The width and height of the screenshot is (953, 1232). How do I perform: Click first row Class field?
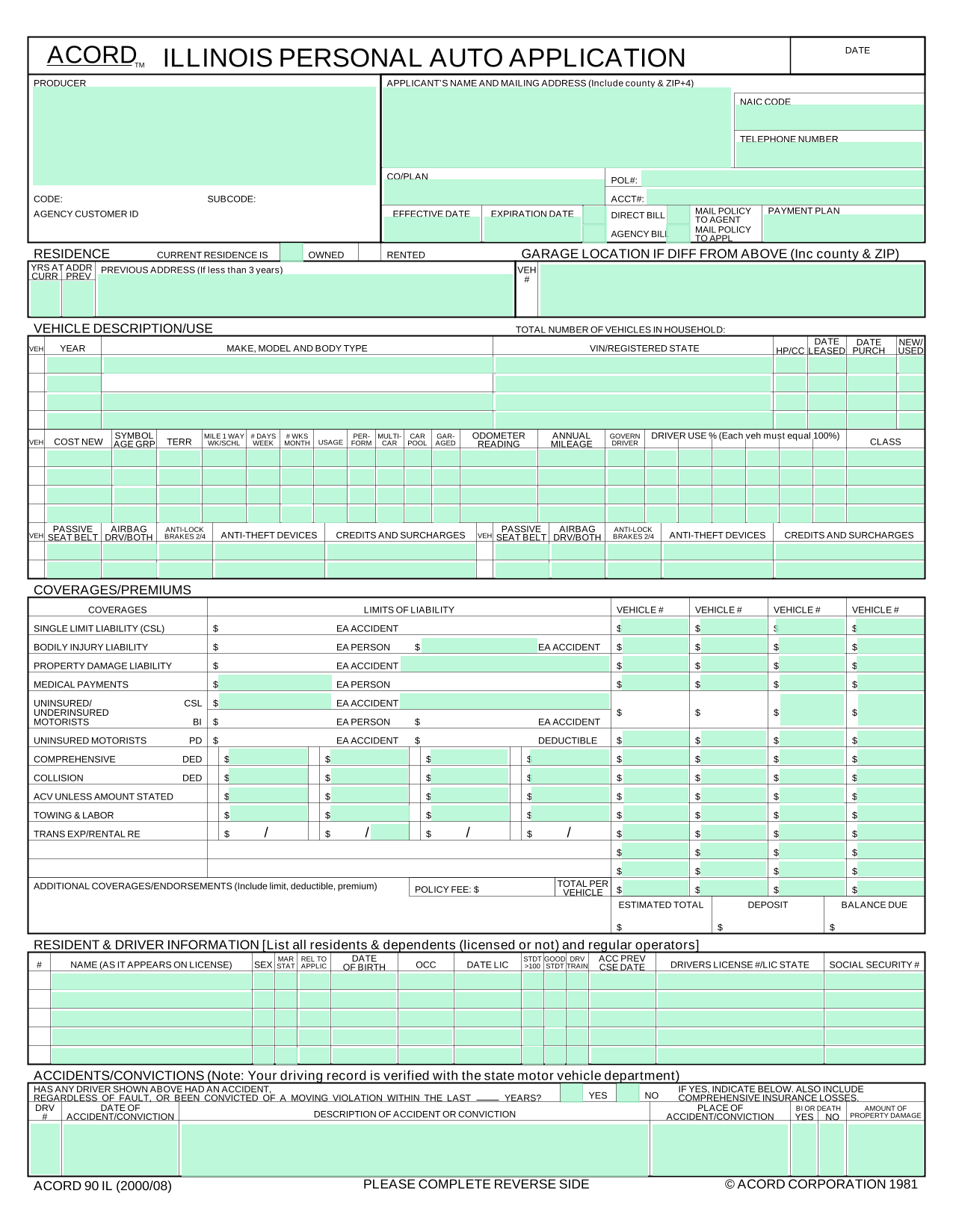pyautogui.click(x=885, y=458)
